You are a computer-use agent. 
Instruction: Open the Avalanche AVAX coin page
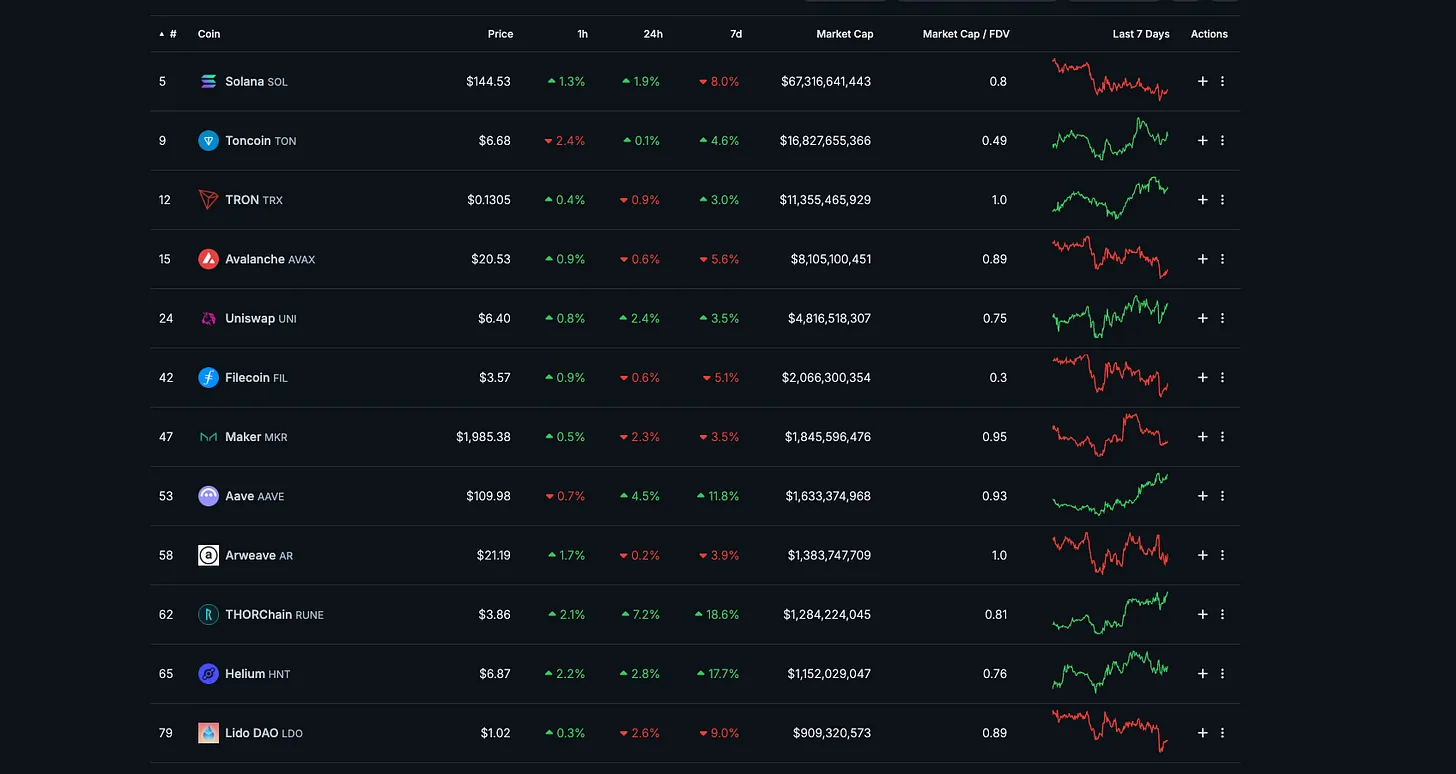[x=270, y=259]
